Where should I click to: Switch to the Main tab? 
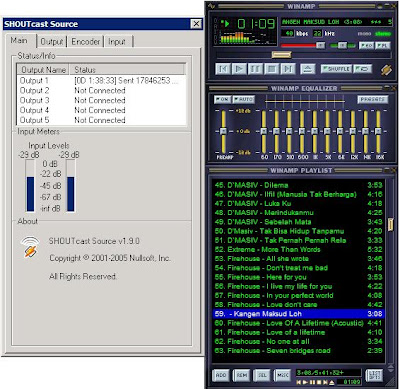[x=19, y=41]
